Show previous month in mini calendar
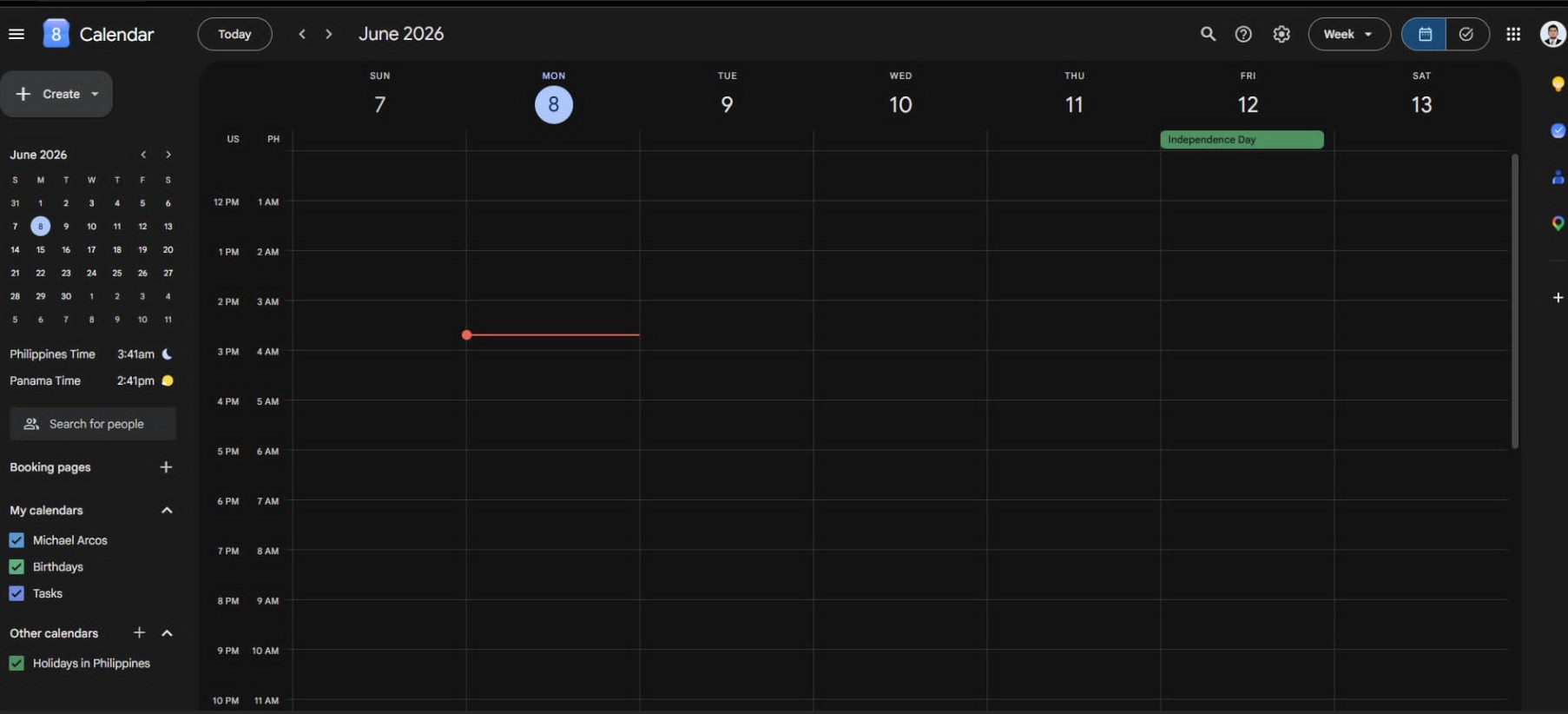Image resolution: width=1568 pixels, height=714 pixels. [143, 155]
